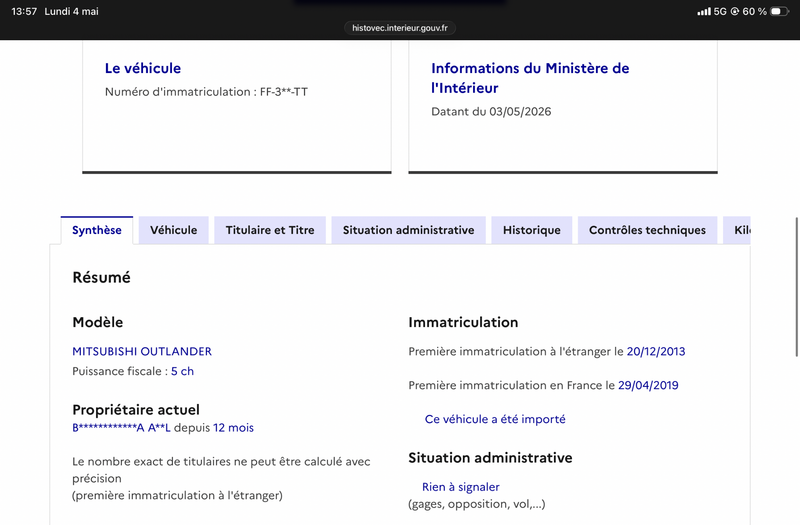Click the 'Immatriculation' heading
800x525 pixels.
coord(463,322)
